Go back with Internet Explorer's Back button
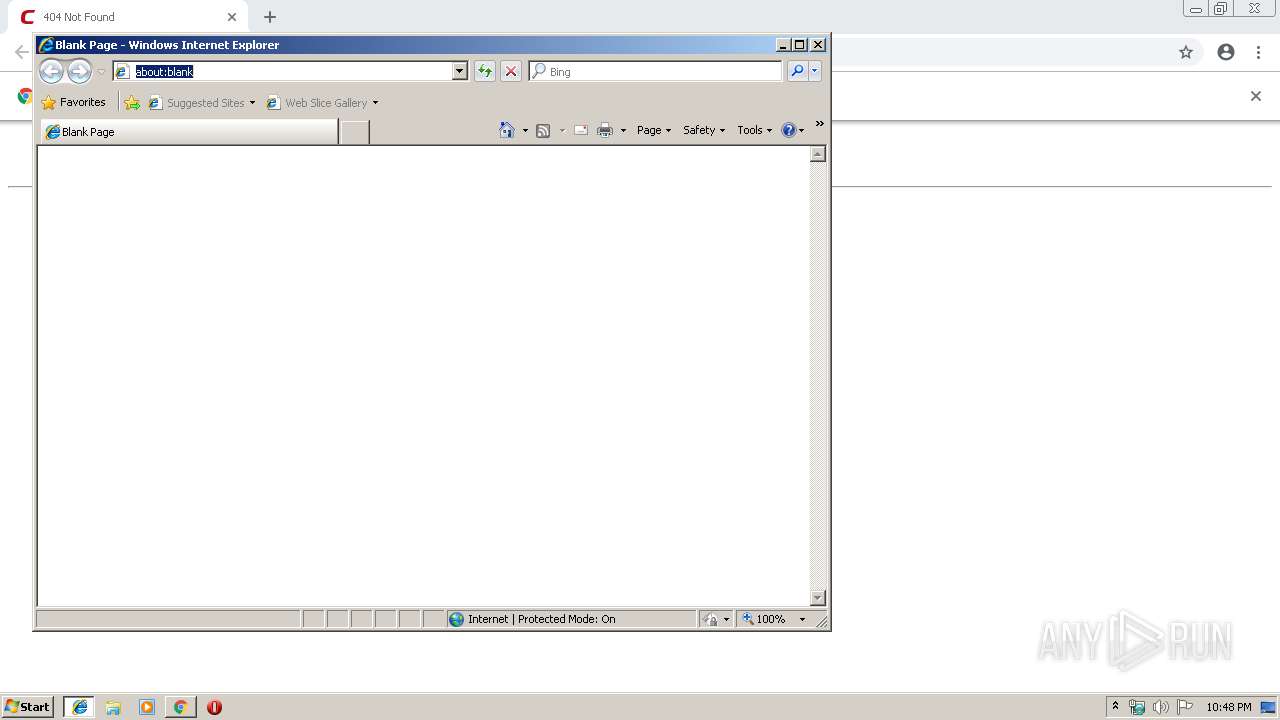1280x720 pixels. 51,71
